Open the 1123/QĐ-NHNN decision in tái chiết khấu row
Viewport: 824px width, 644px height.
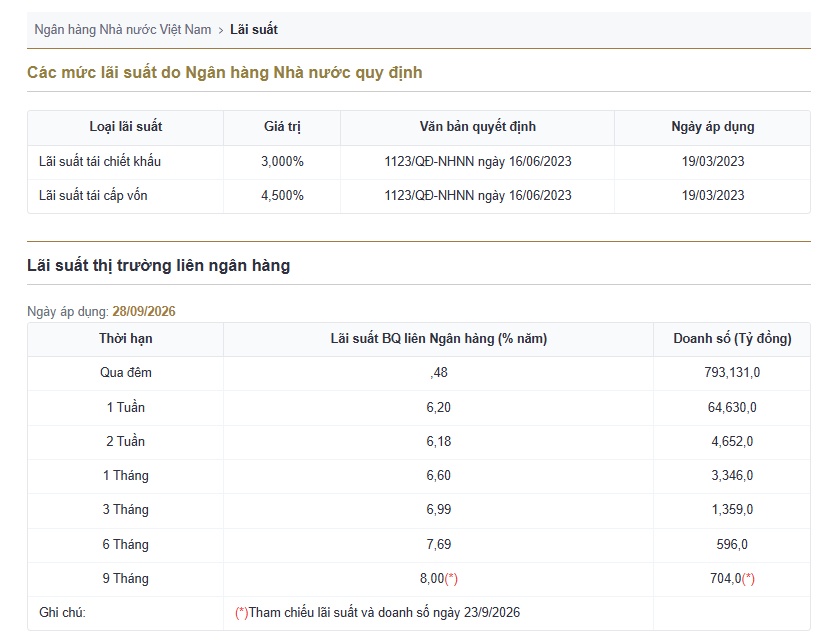click(478, 161)
